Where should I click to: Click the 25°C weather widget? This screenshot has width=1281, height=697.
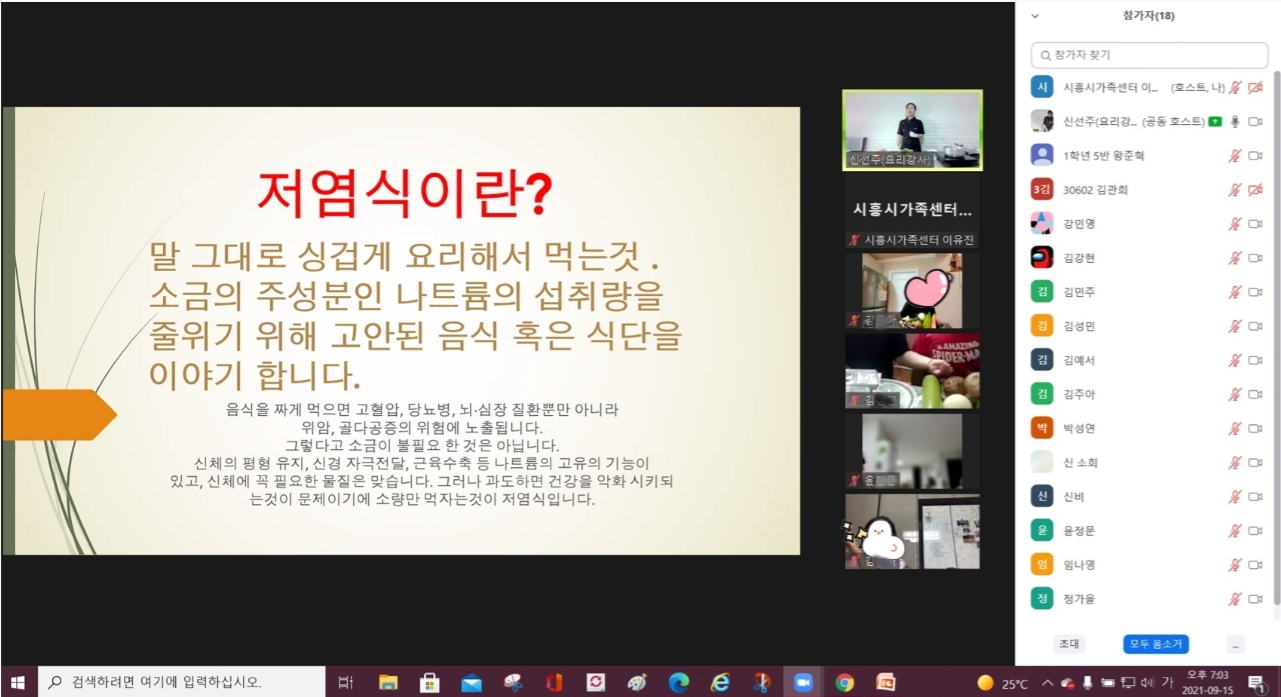(x=1003, y=683)
